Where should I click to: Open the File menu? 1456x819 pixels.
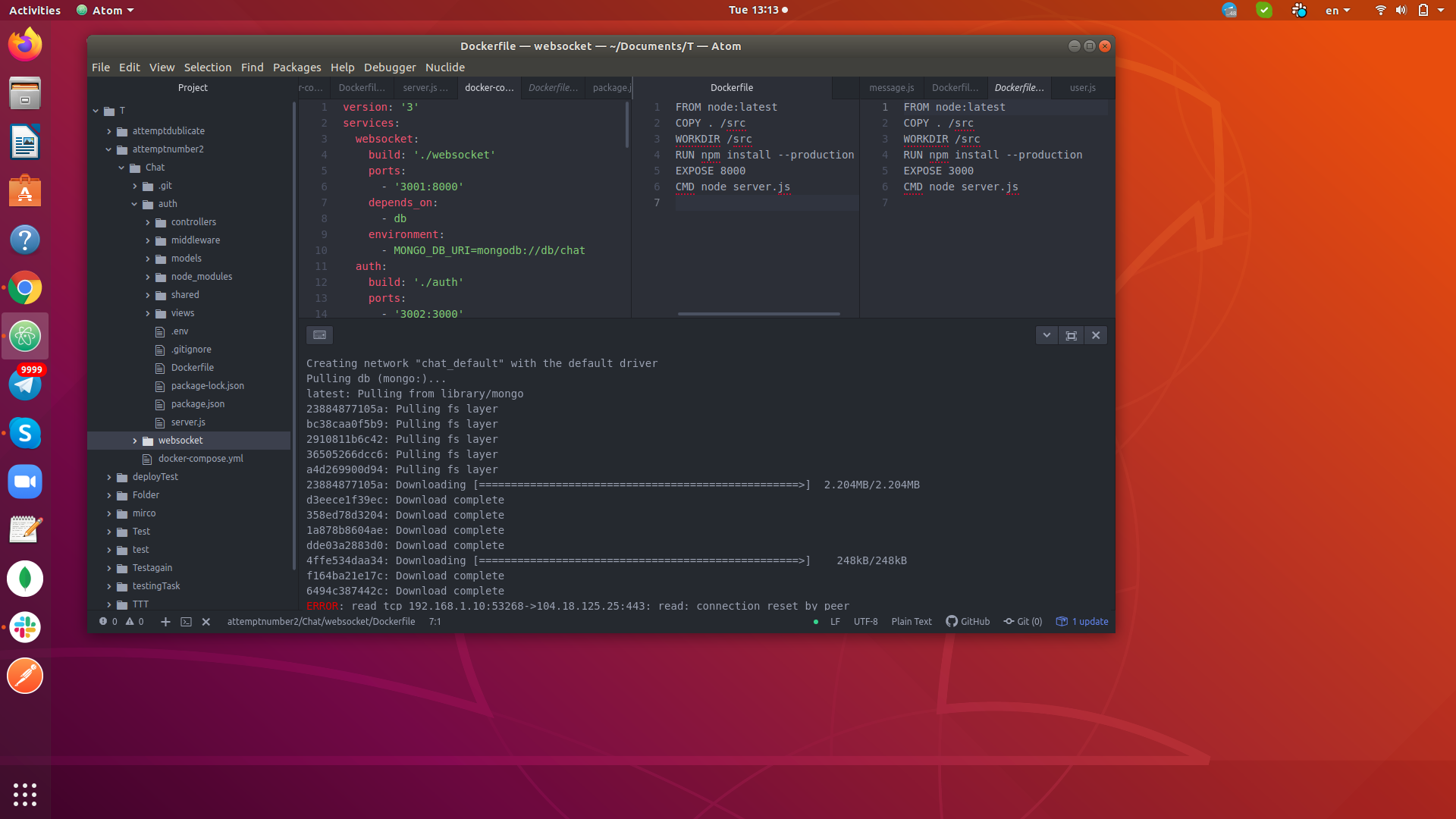click(101, 67)
